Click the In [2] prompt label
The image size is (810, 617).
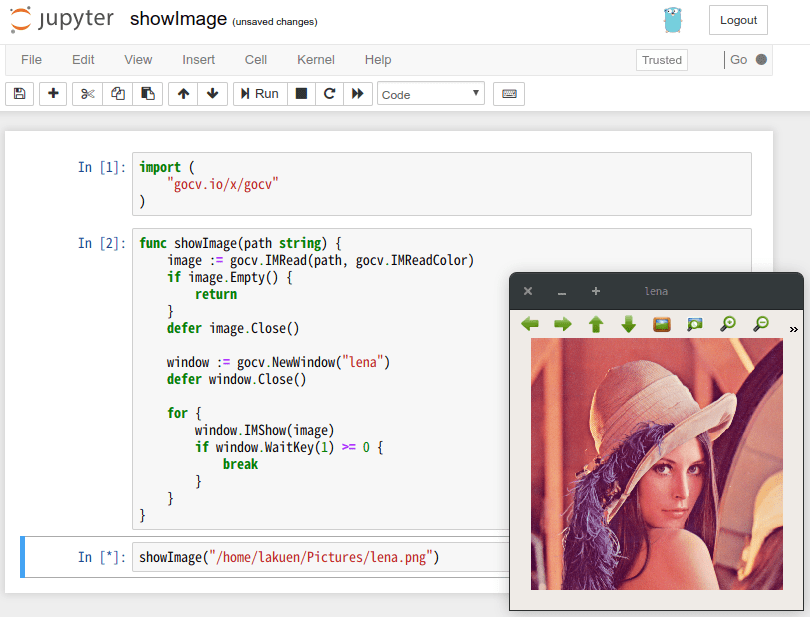click(102, 243)
